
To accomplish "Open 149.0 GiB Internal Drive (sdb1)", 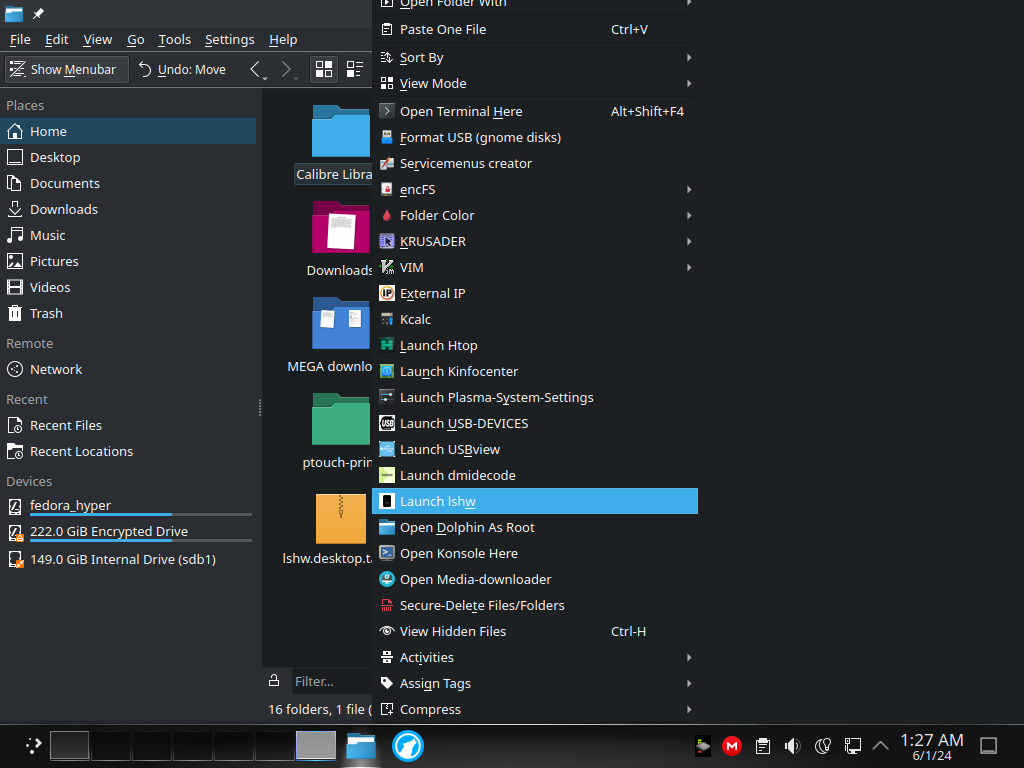I will pos(128,560).
